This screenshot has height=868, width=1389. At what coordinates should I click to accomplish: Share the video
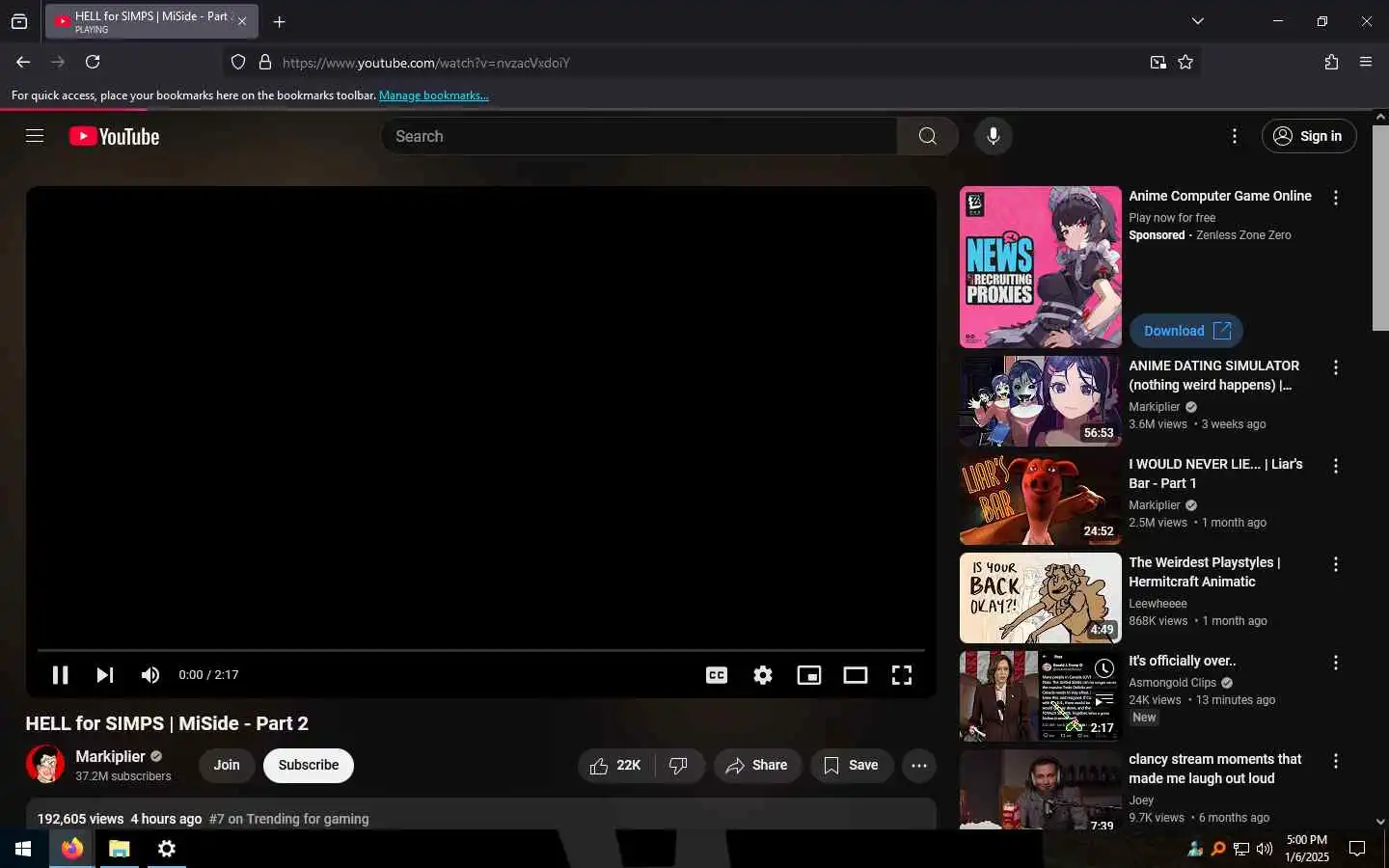(x=757, y=765)
